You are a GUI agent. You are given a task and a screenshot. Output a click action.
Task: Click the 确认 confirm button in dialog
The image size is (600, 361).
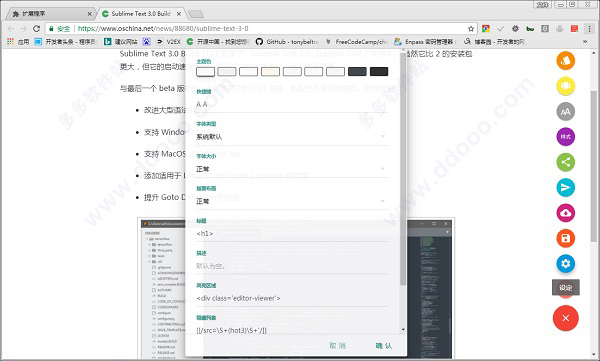383,346
